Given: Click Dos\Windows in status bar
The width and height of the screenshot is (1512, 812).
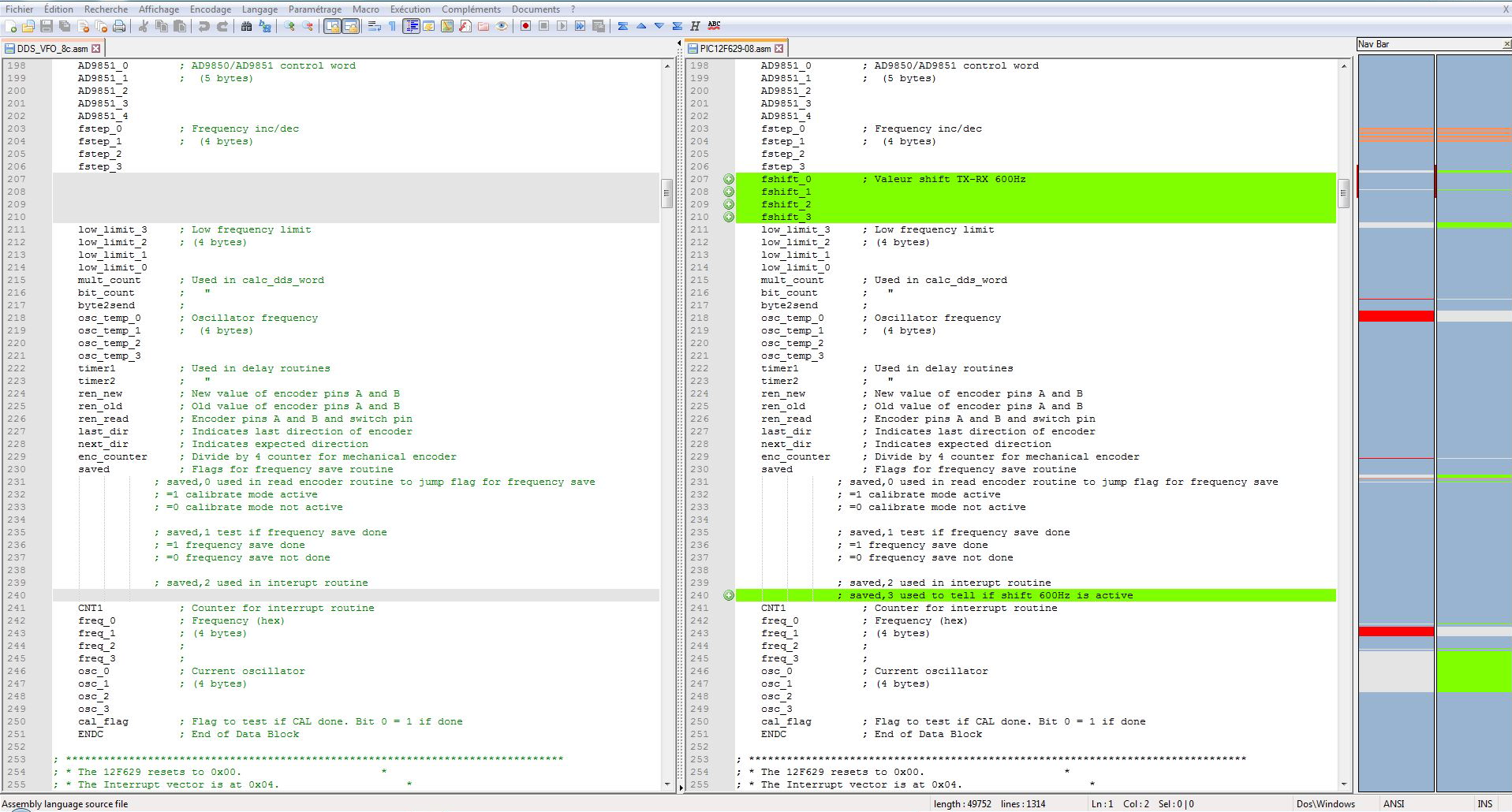Looking at the screenshot, I should (x=1325, y=804).
